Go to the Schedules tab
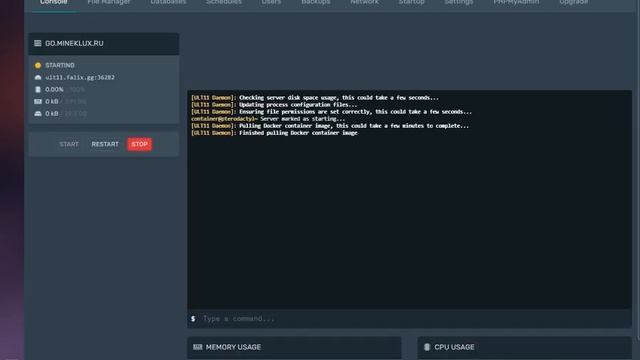The width and height of the screenshot is (640, 360). pos(224,2)
